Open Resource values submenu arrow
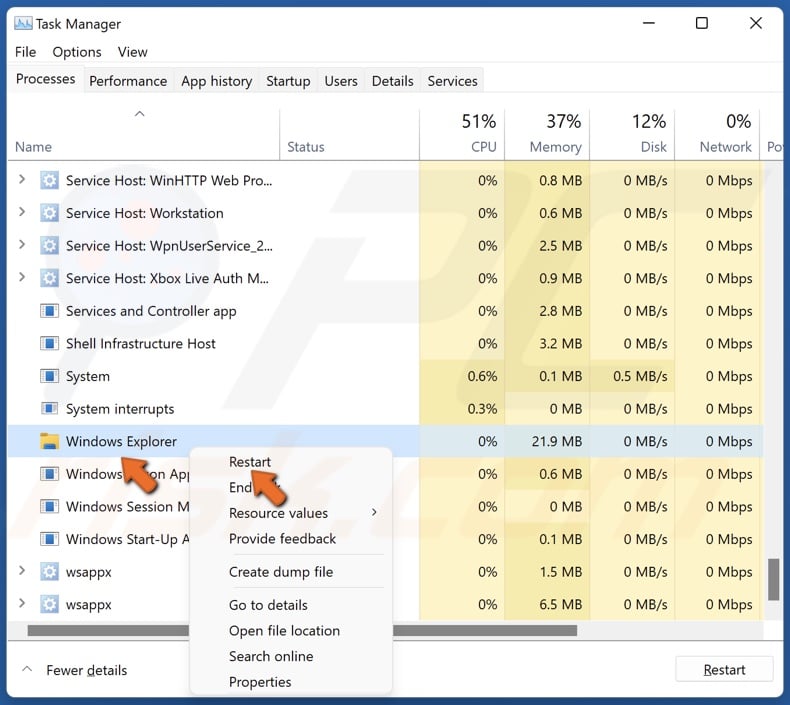790x705 pixels. tap(374, 512)
